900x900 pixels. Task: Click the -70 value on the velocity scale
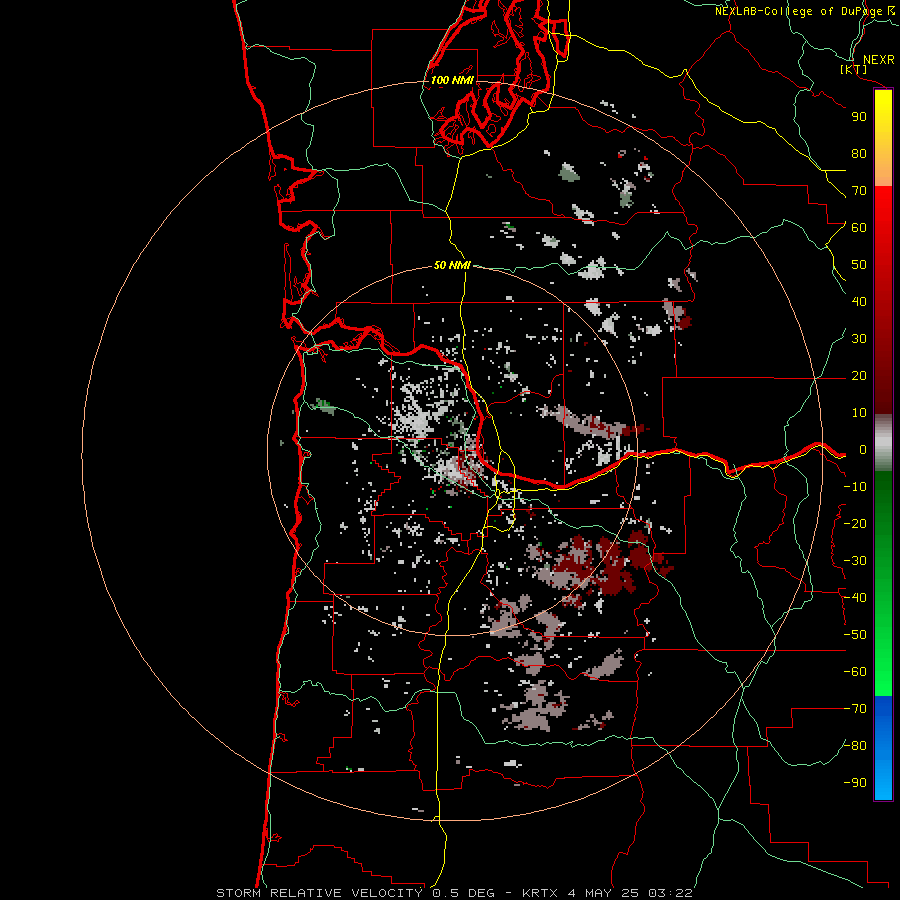[x=855, y=709]
